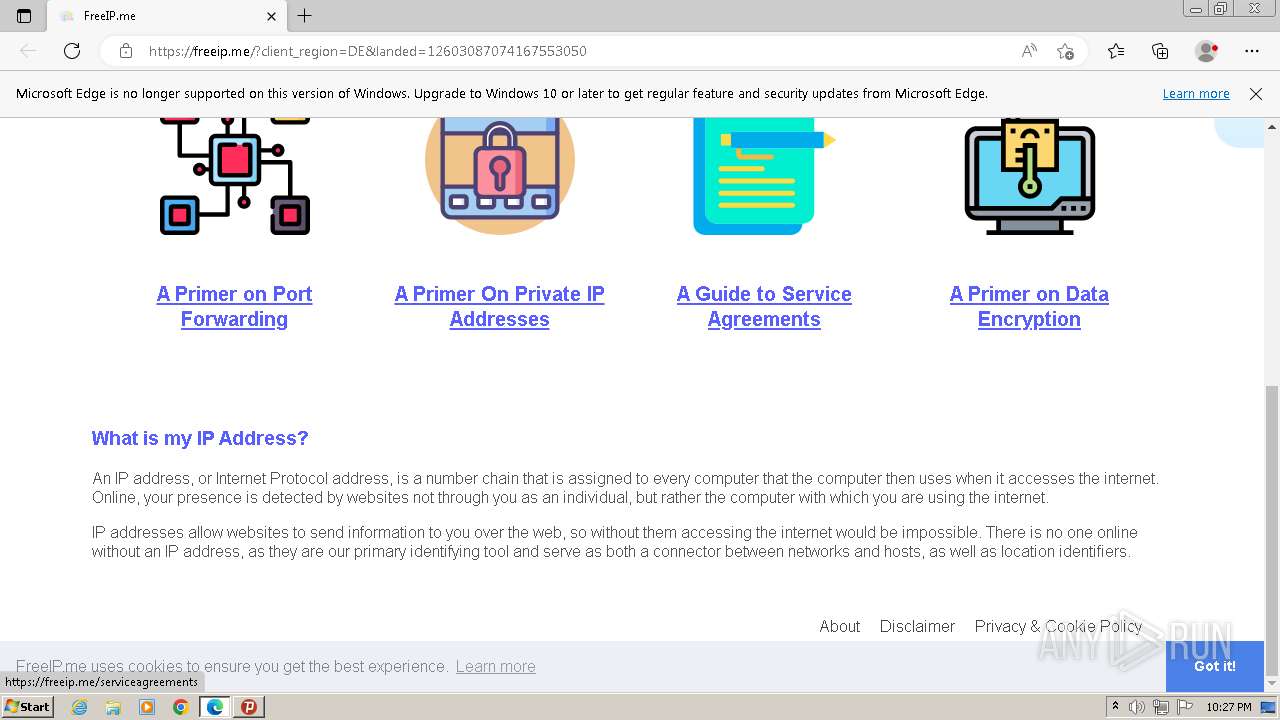Click the padlock private IP illustration
This screenshot has width=1280, height=720.
point(499,177)
